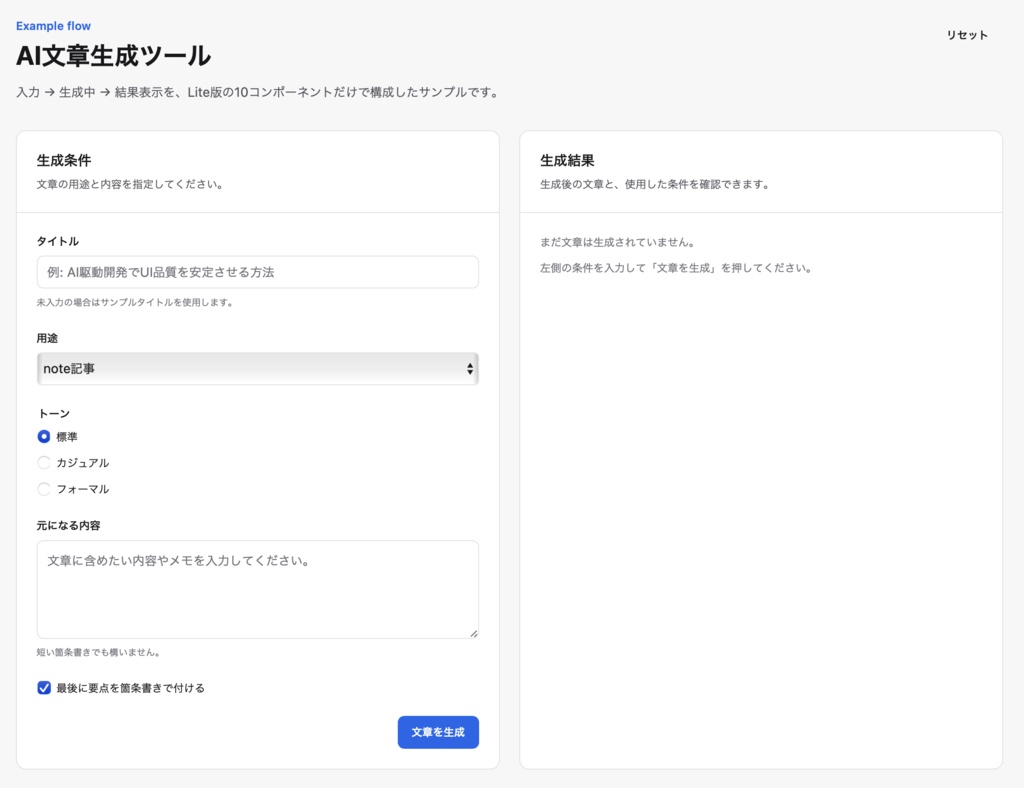
Task: Click the まだ文章は生成されていません。 message
Action: click(x=618, y=242)
